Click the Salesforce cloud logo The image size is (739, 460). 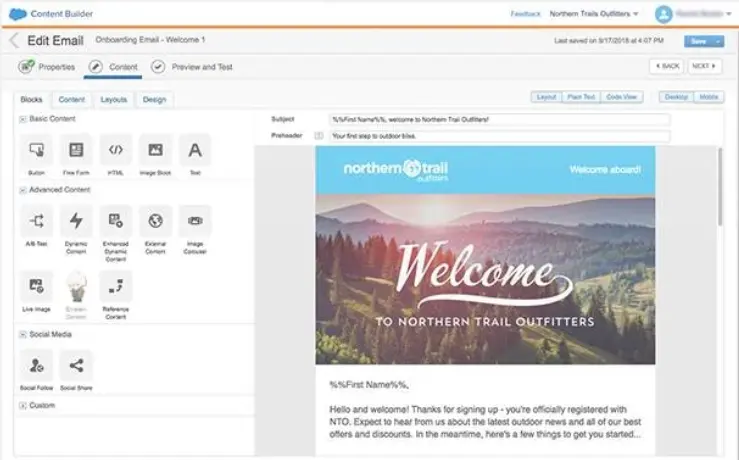click(18, 14)
